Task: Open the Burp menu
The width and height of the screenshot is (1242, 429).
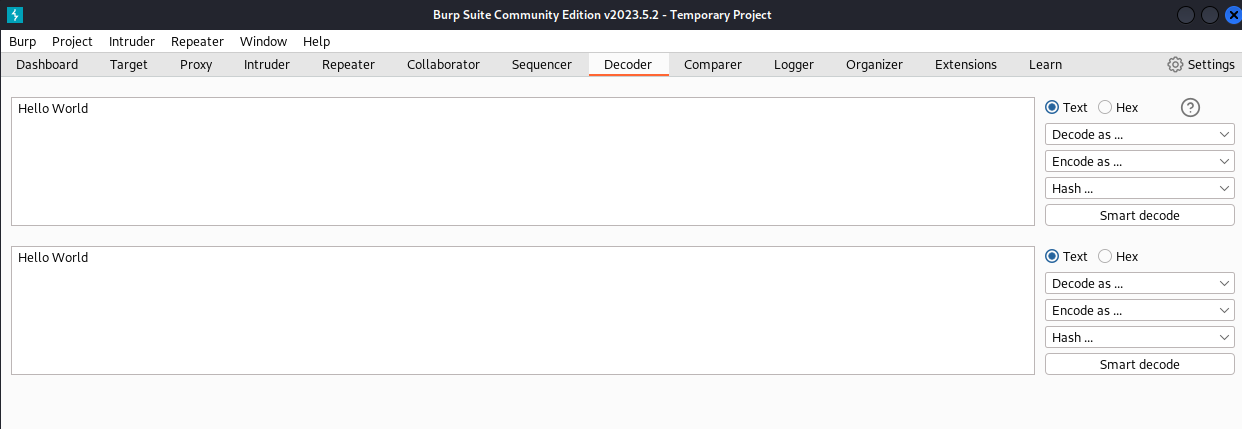Action: coord(22,41)
